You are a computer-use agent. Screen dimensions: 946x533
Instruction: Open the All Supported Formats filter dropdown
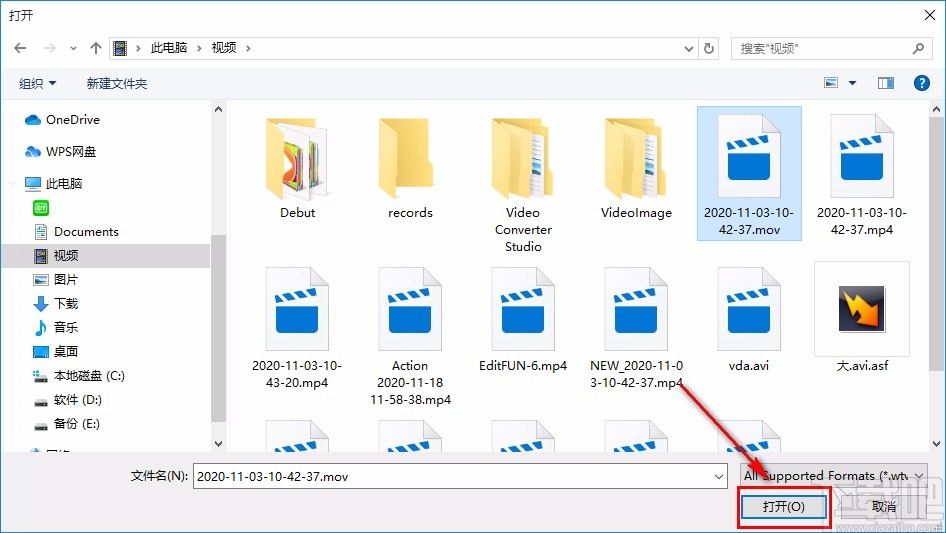pyautogui.click(x=834, y=476)
